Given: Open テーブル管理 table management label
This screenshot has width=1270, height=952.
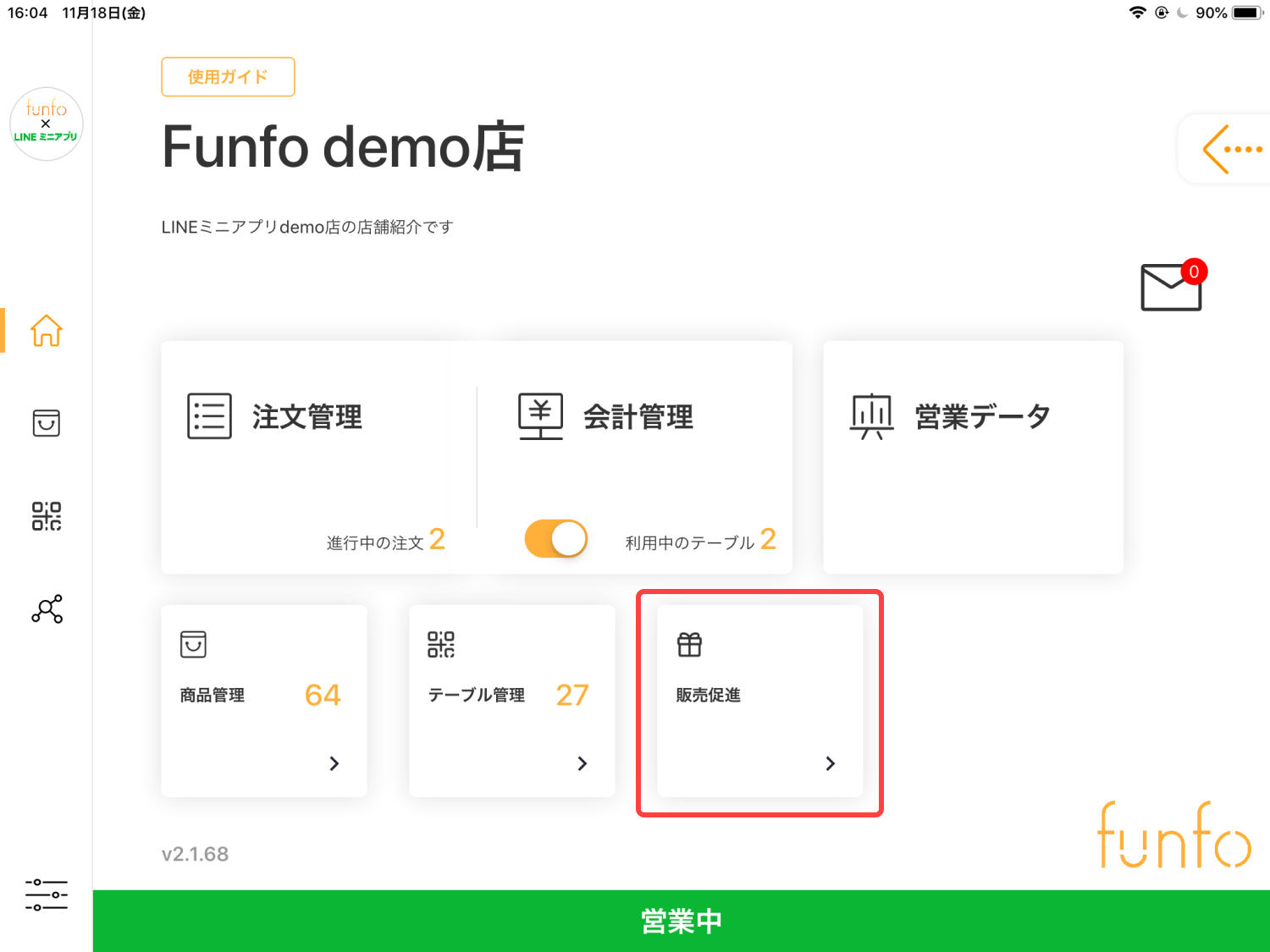Looking at the screenshot, I should (x=477, y=695).
